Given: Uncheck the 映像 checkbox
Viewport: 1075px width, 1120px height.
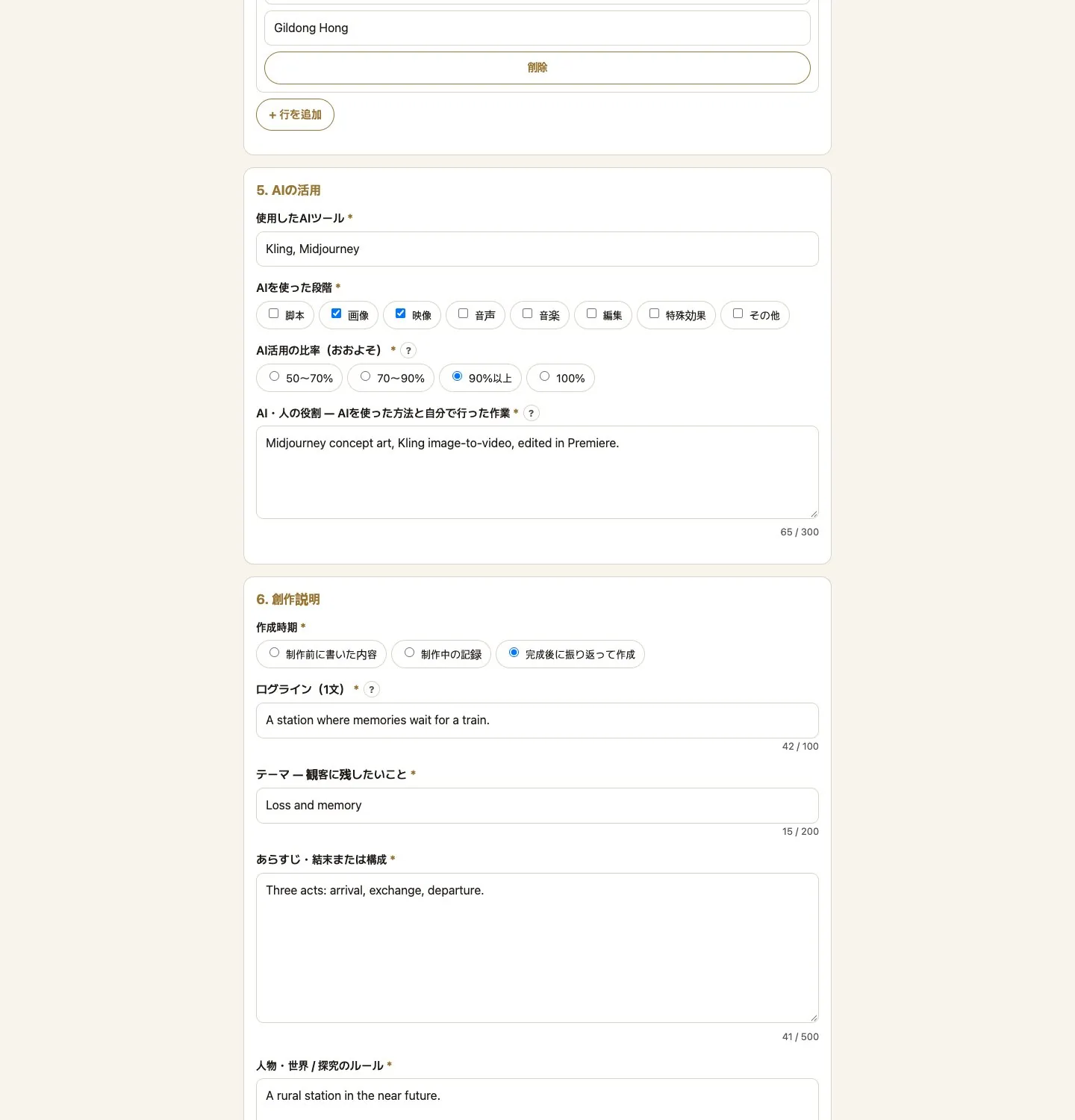Looking at the screenshot, I should (x=401, y=314).
